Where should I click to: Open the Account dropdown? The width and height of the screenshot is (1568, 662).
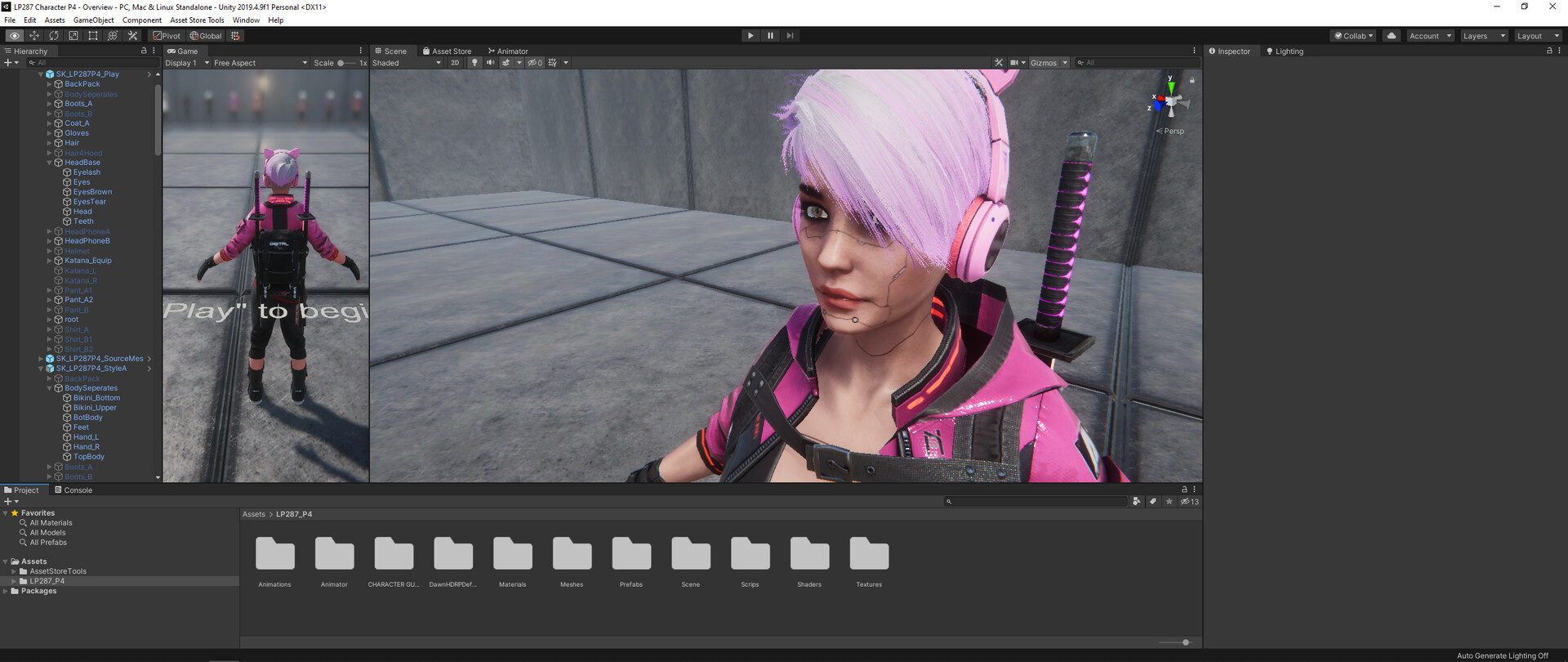(x=1430, y=36)
